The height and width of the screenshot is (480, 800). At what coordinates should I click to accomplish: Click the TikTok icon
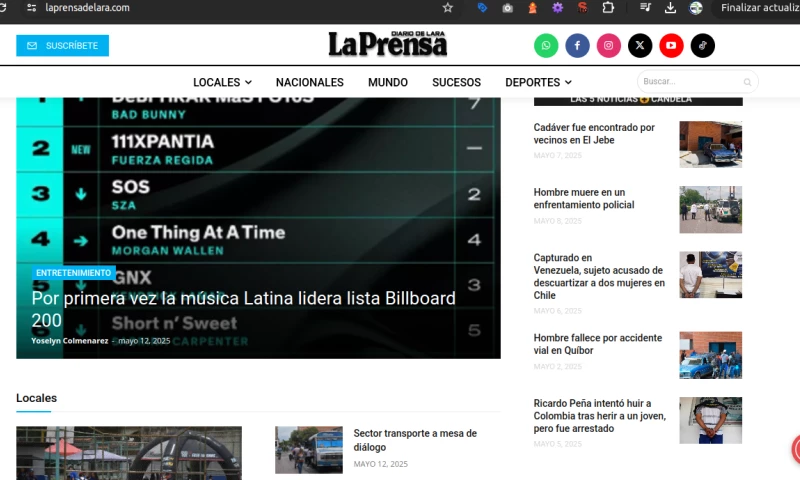pos(703,45)
